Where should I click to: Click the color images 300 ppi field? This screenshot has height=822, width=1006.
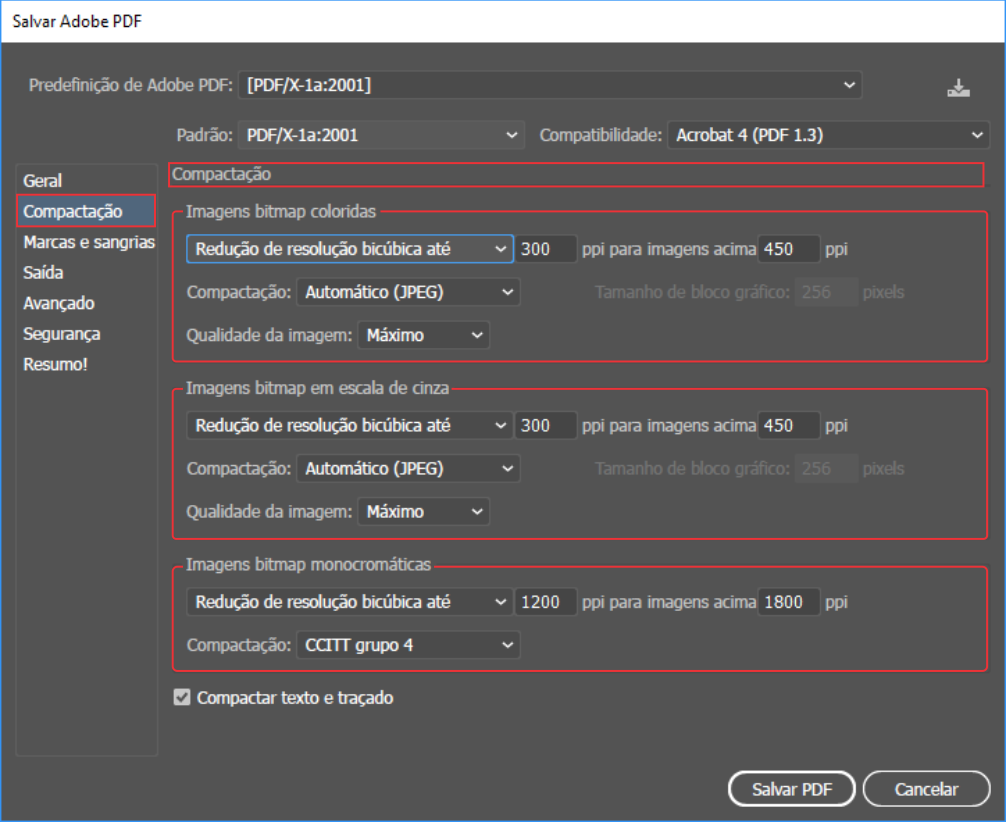click(546, 249)
